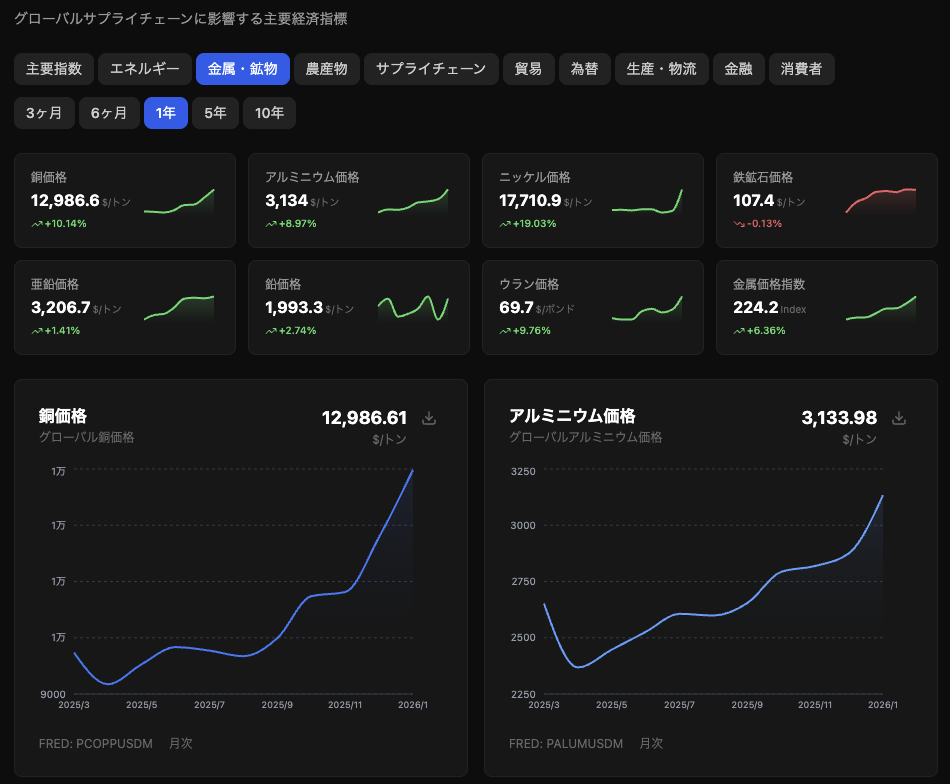Switch to the 5年 time range

click(x=215, y=113)
